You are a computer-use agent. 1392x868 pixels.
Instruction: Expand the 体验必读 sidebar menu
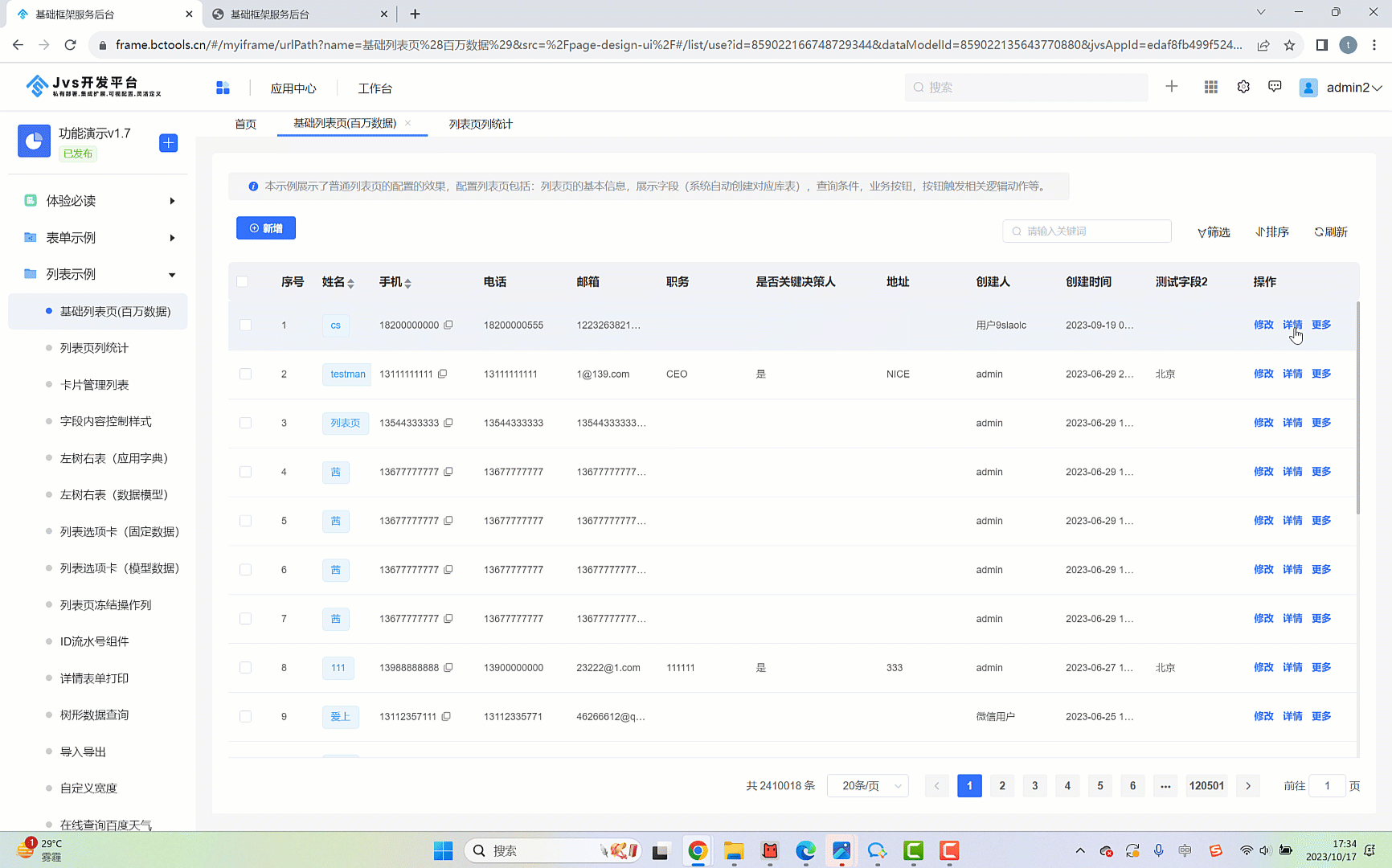pyautogui.click(x=98, y=201)
